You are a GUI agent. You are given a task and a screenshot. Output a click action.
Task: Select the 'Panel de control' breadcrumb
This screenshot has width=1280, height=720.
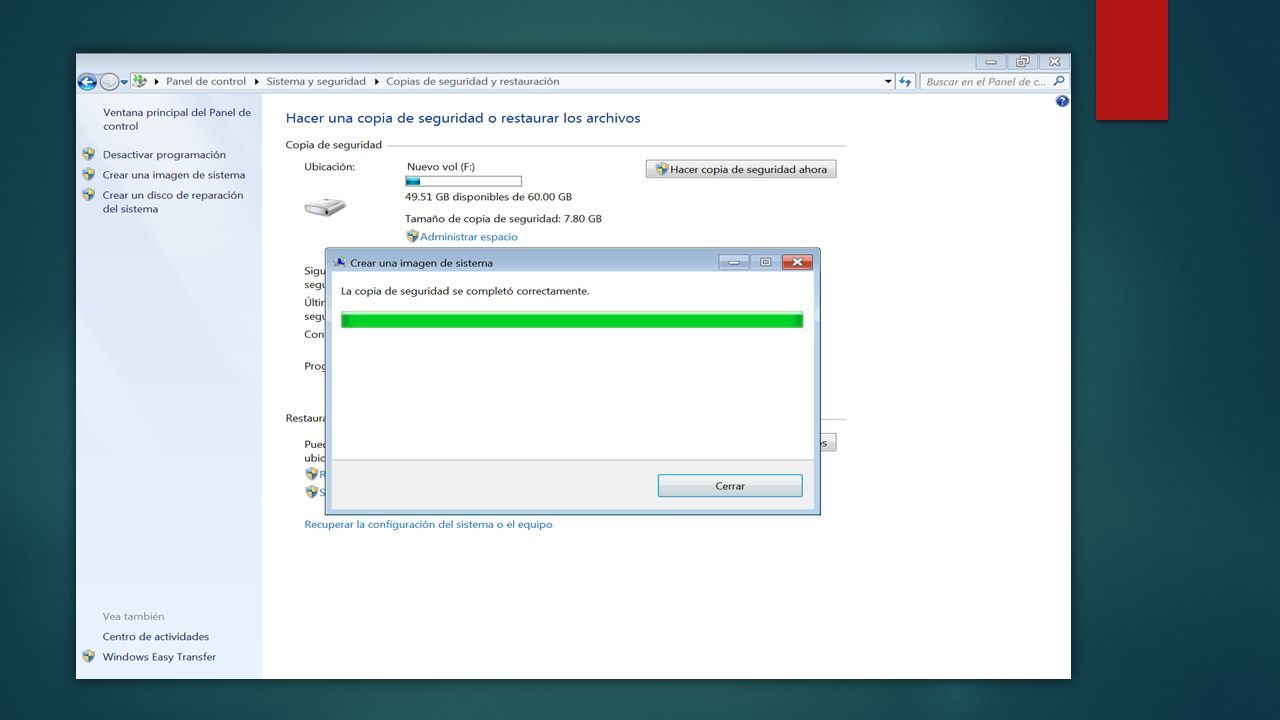point(206,81)
